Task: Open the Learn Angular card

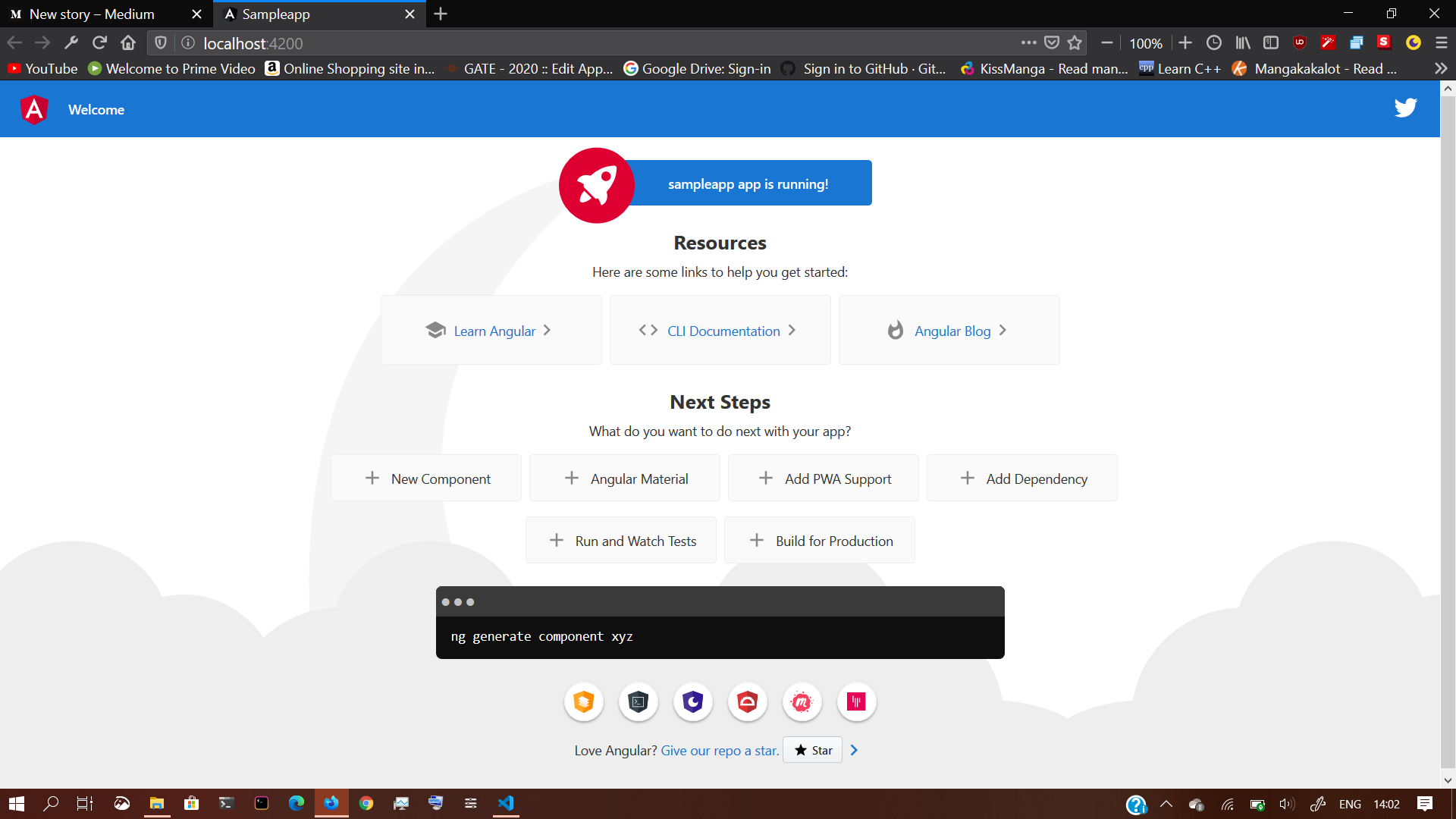Action: click(491, 330)
